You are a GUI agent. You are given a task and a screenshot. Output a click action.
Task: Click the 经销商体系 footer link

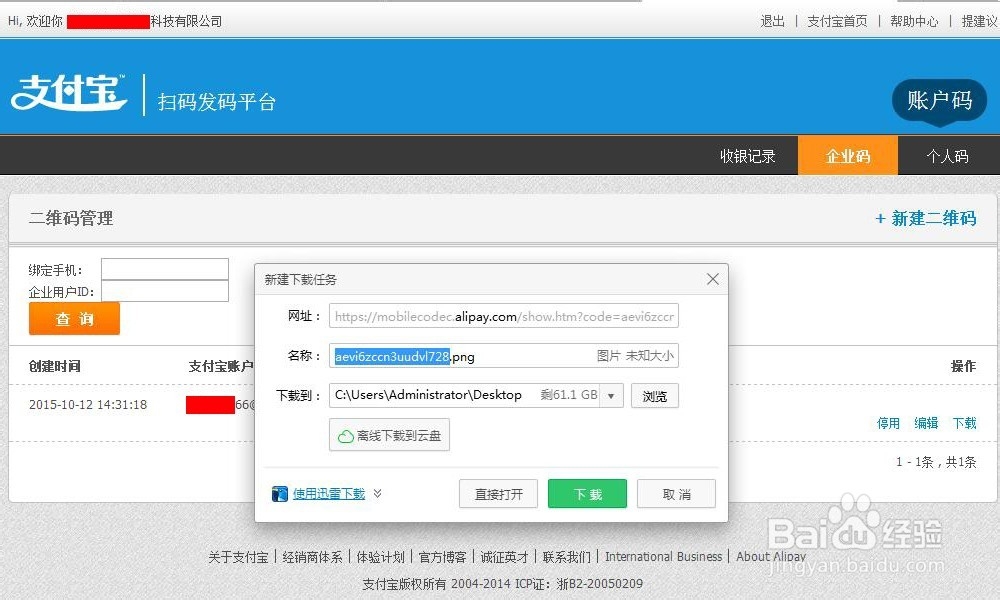[312, 557]
